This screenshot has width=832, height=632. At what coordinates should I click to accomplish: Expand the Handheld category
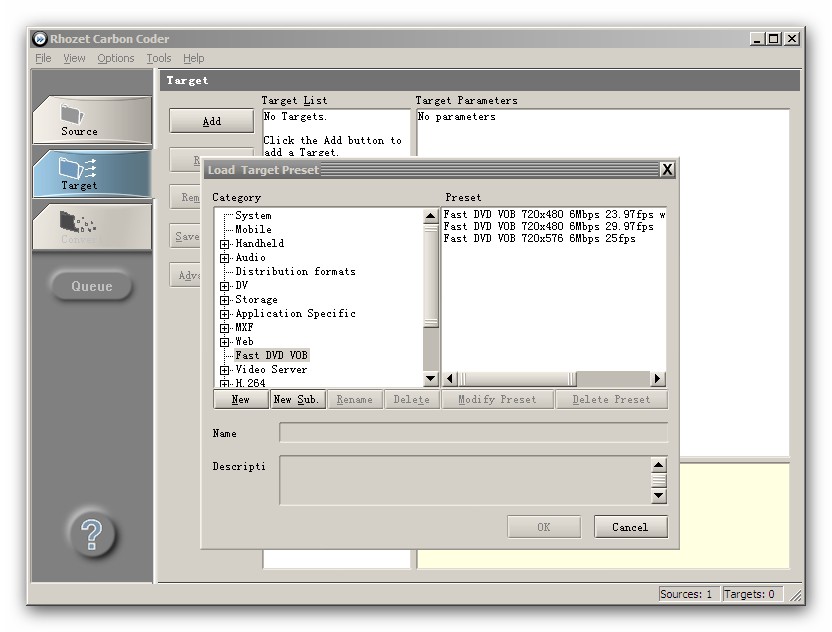(x=225, y=244)
